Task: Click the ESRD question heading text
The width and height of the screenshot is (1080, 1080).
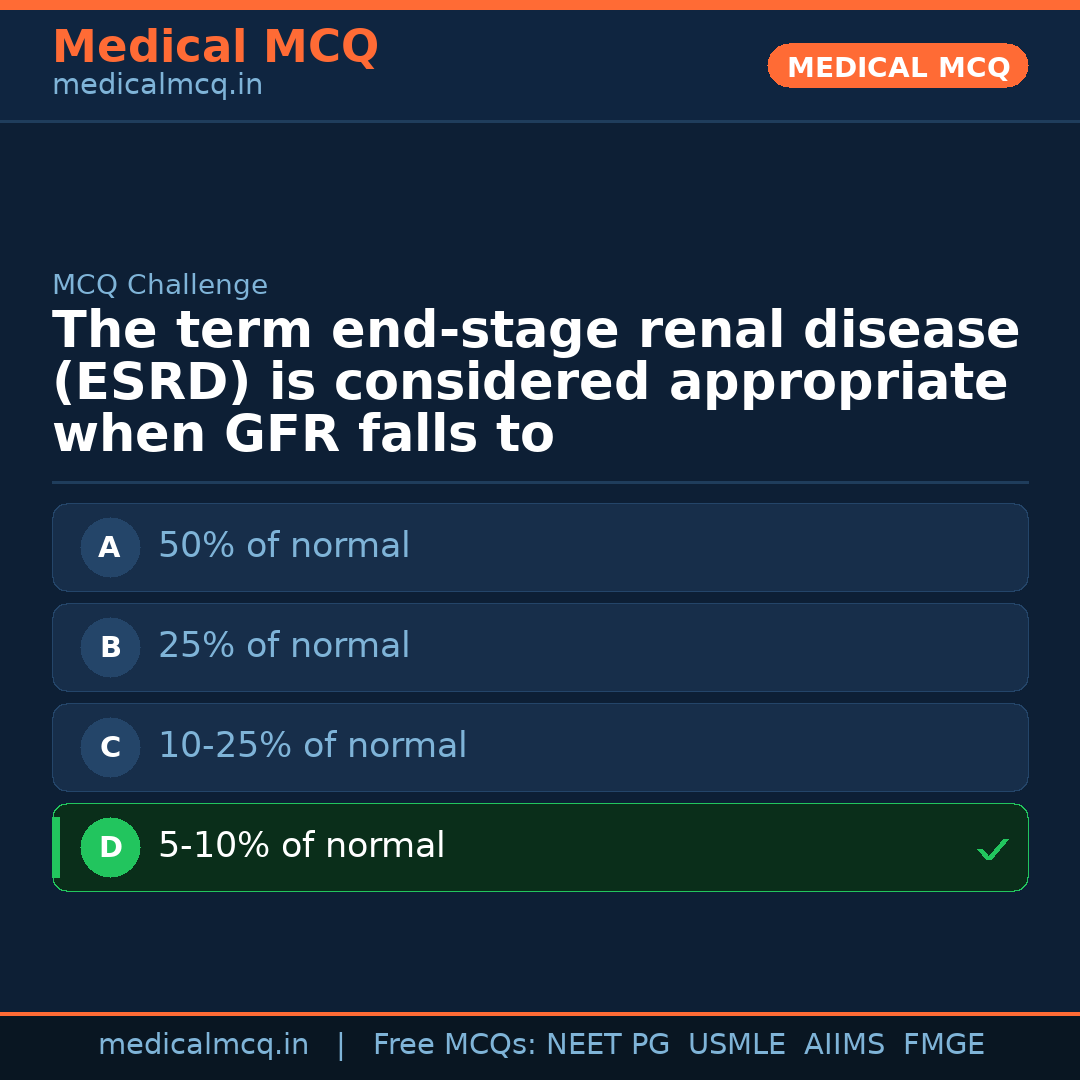Action: (x=535, y=383)
